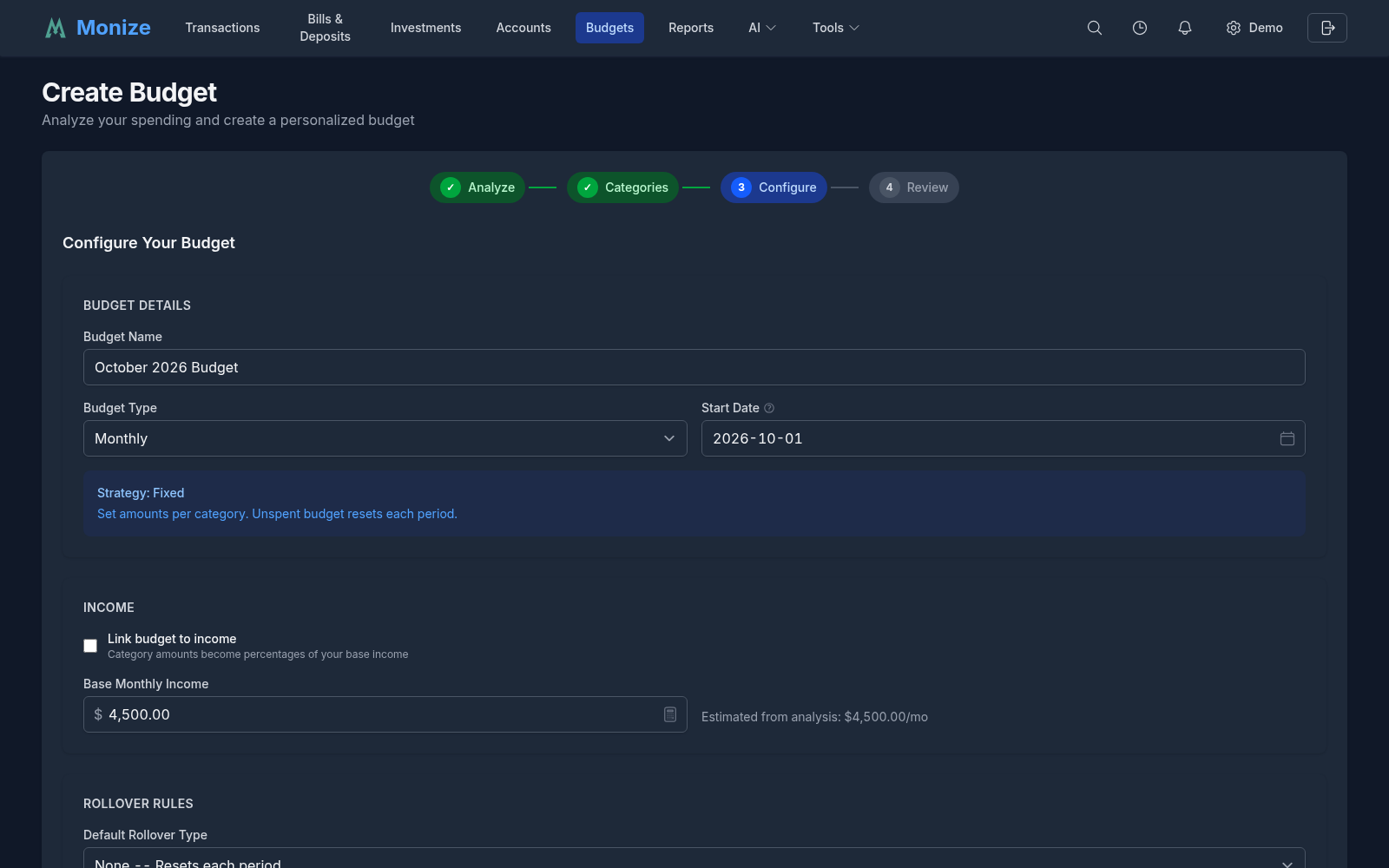Open the search magnifier icon
Viewport: 1389px width, 868px height.
click(x=1095, y=28)
